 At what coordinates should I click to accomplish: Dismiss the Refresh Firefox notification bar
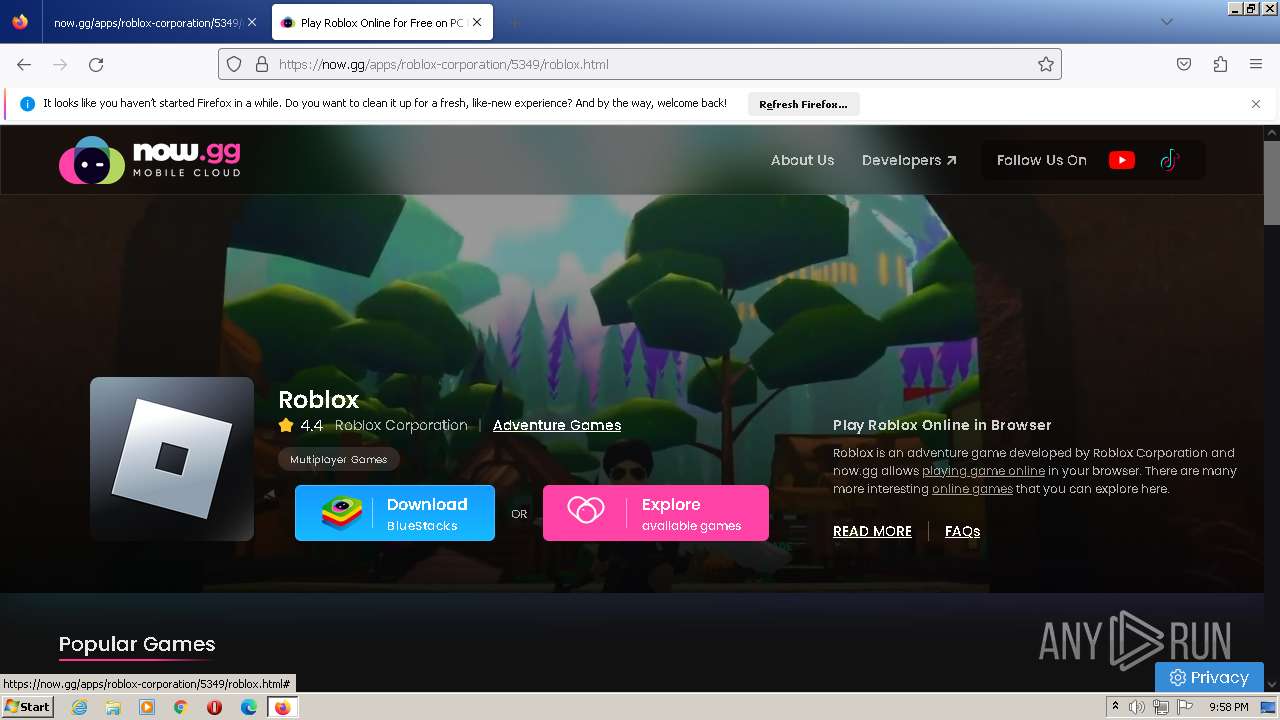1256,104
